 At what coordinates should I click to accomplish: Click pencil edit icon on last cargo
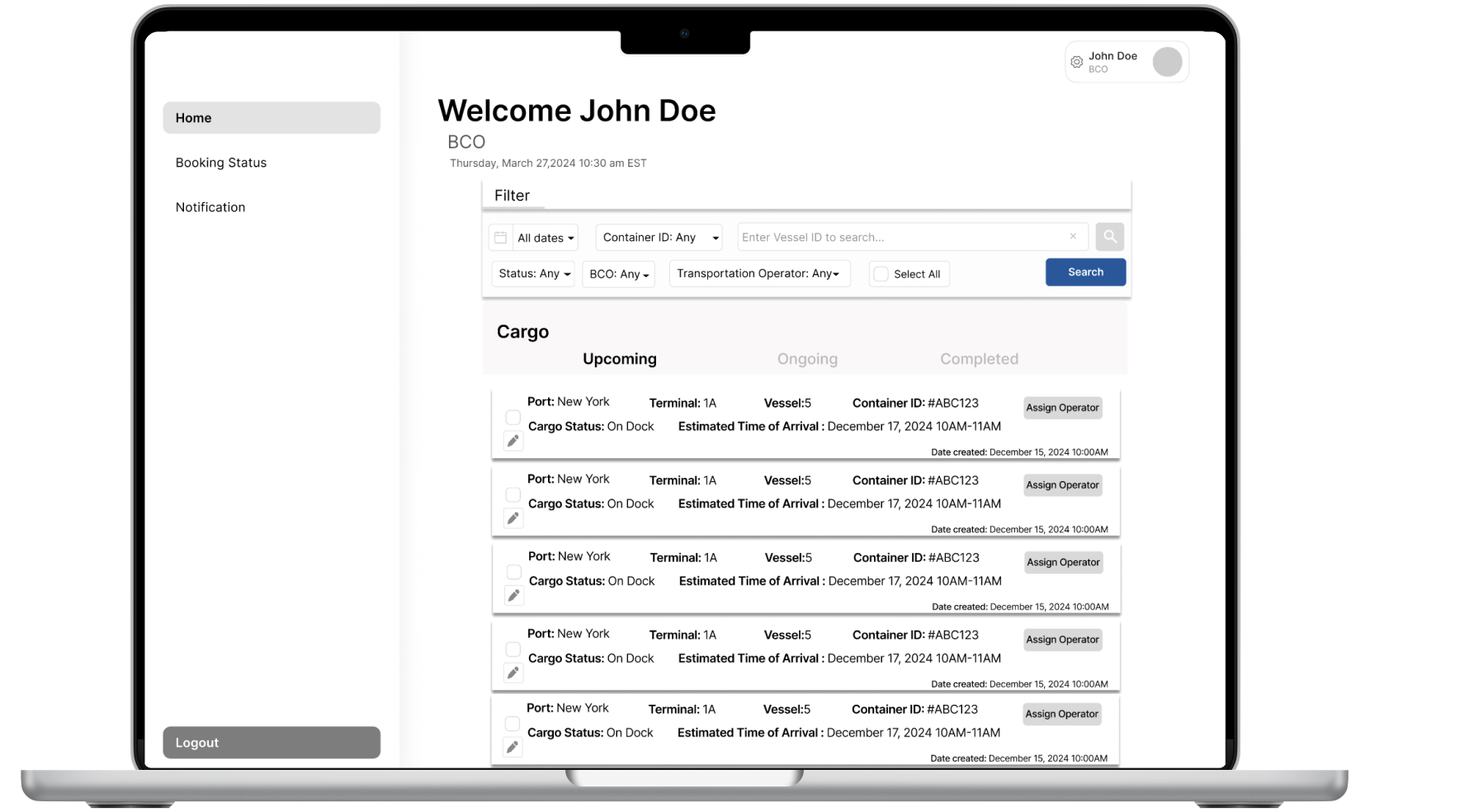tap(512, 748)
